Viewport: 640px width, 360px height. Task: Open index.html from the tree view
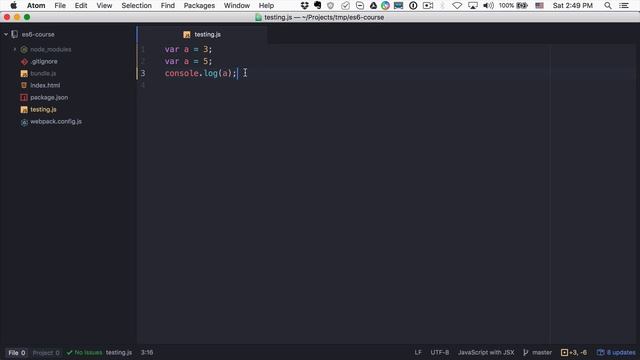(x=45, y=85)
